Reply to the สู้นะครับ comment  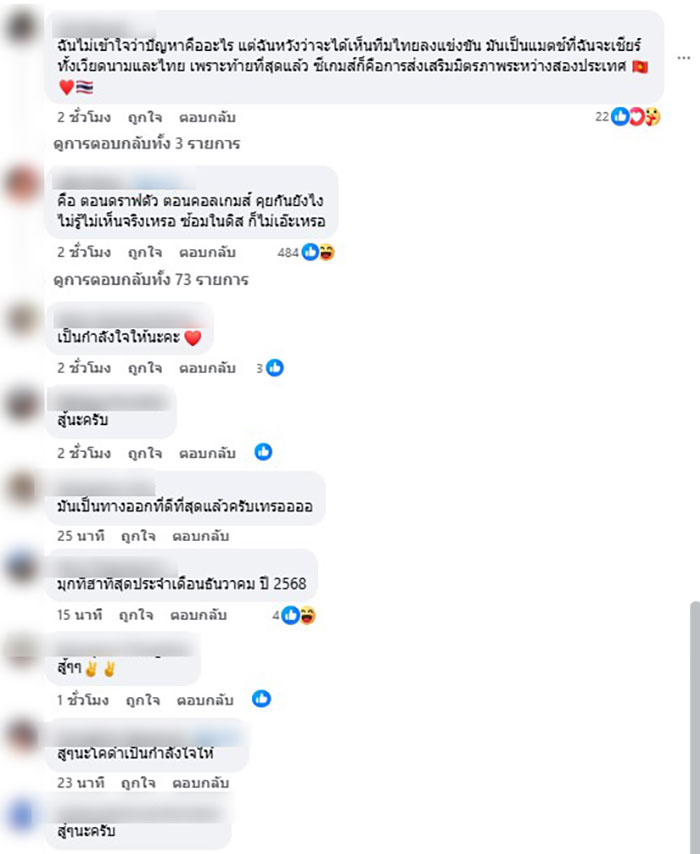pos(208,453)
